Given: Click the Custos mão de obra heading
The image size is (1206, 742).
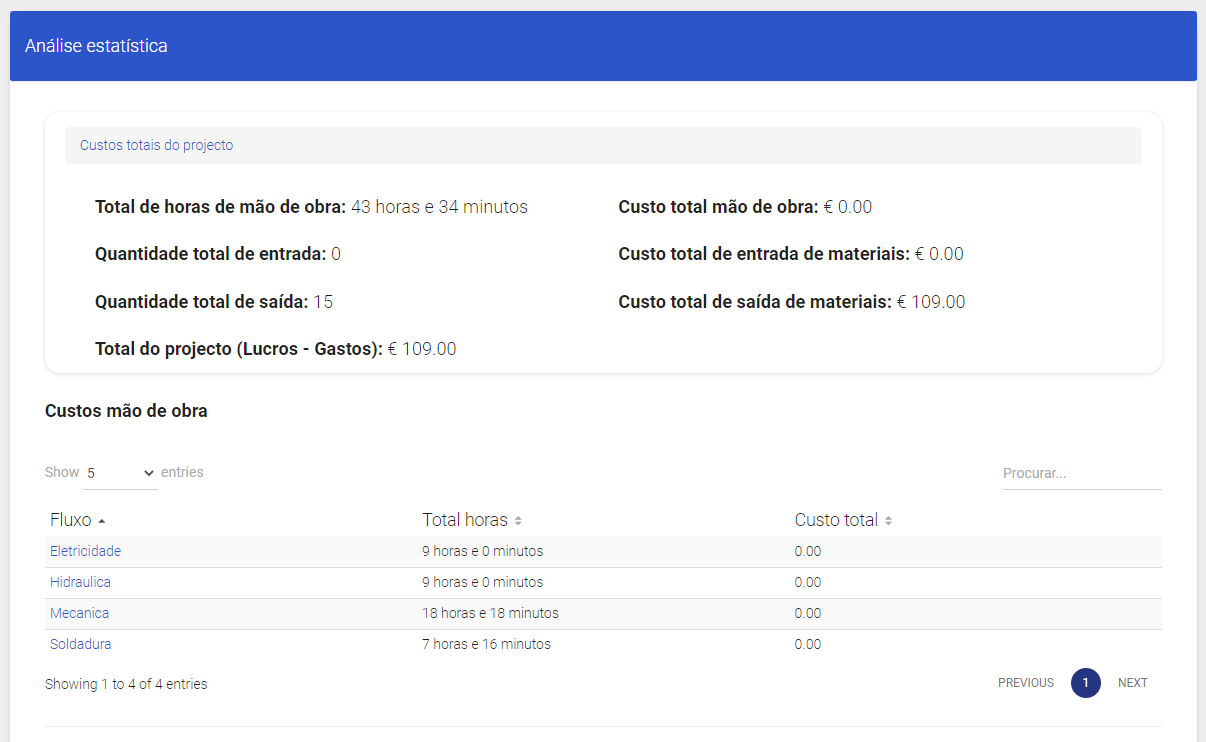Looking at the screenshot, I should 126,411.
